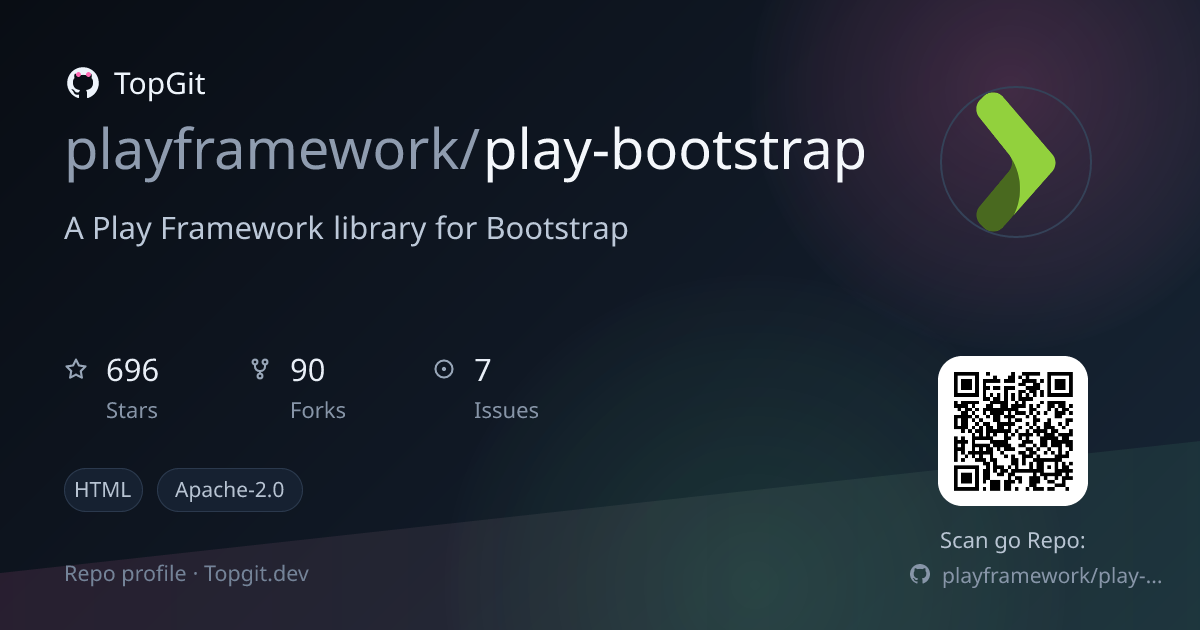Click the Issues label

point(506,411)
